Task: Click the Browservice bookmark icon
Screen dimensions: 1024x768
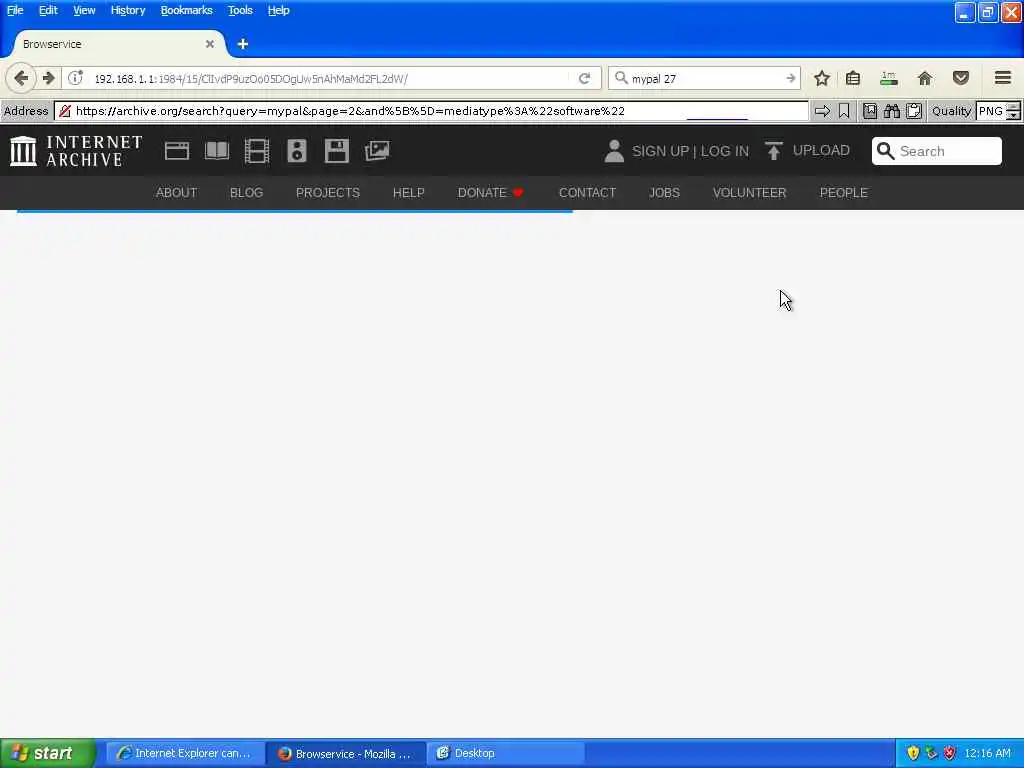Action: coord(844,111)
